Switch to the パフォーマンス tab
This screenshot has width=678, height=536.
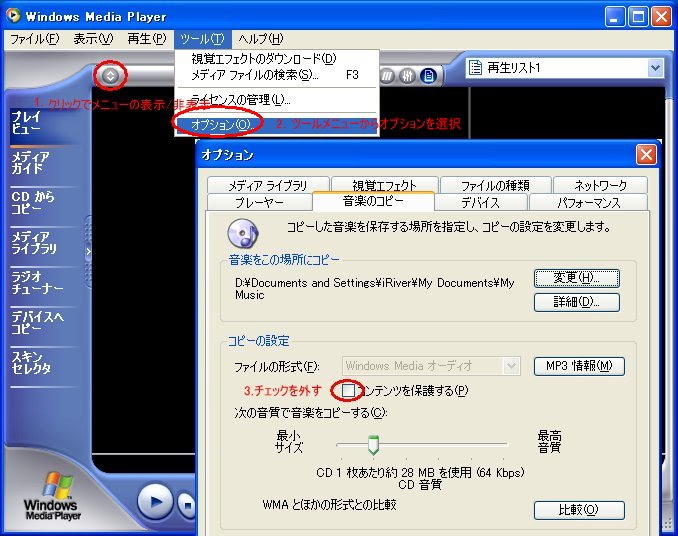[588, 202]
